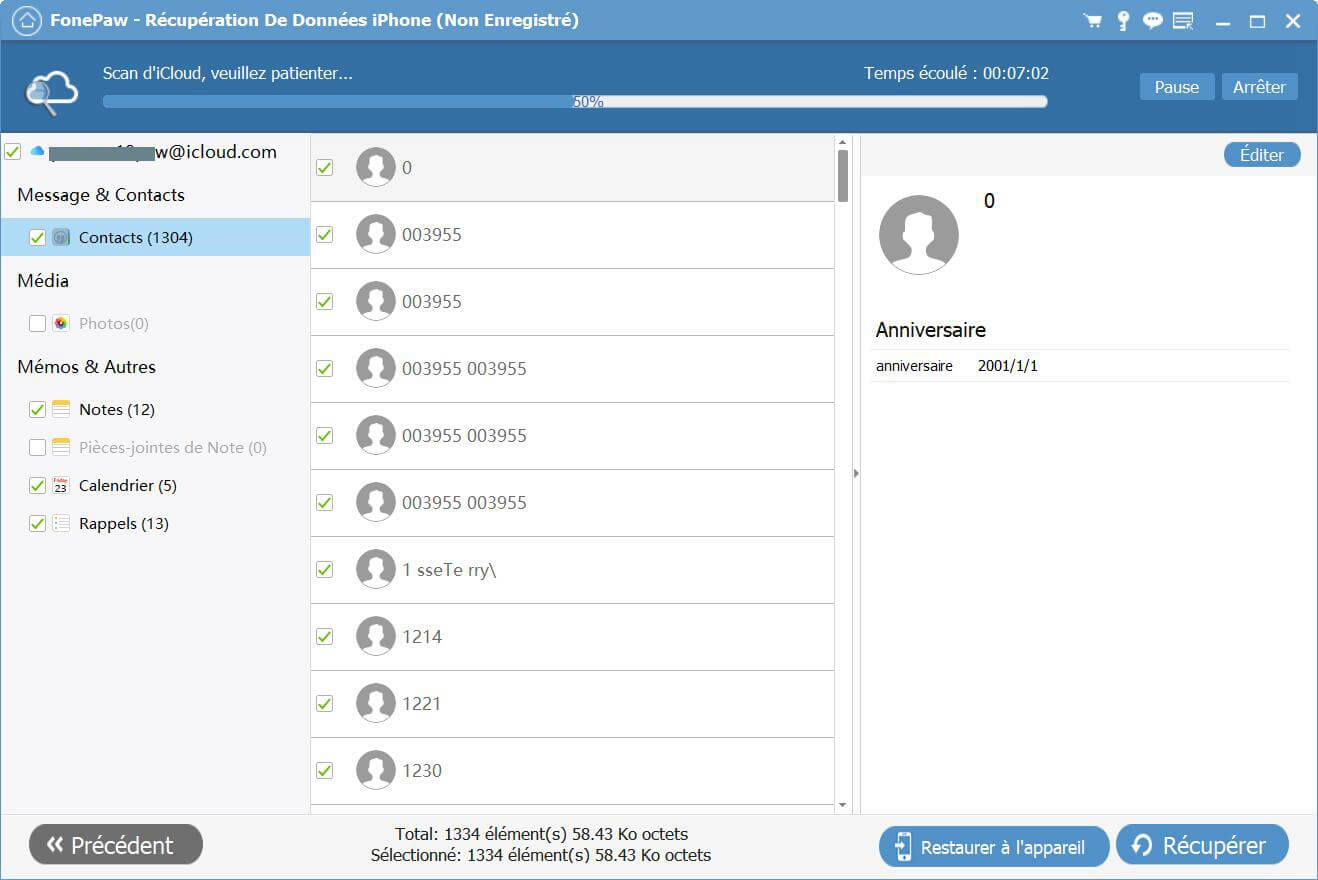The image size is (1318, 880).
Task: Click the large profile picture in details
Action: [918, 235]
